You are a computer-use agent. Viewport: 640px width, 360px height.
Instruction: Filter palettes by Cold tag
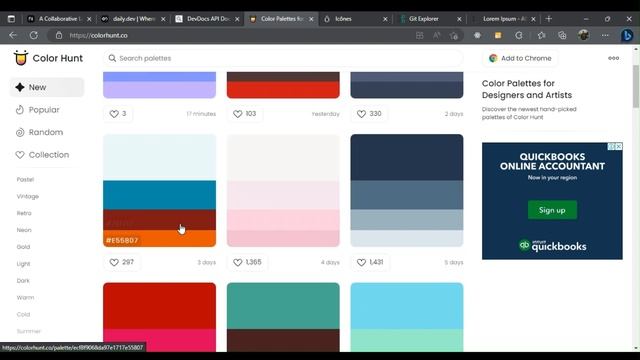coord(23,314)
